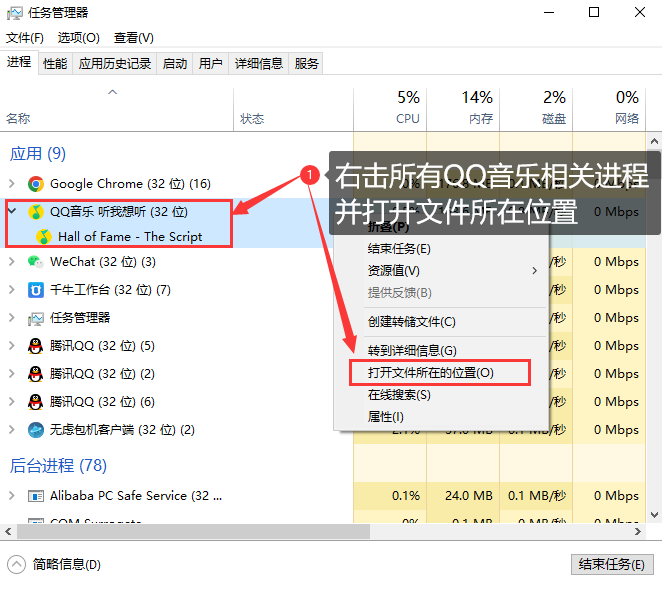Screen dimensions: 662x589
Task: Switch to the 详细信息 tab
Action: point(258,64)
